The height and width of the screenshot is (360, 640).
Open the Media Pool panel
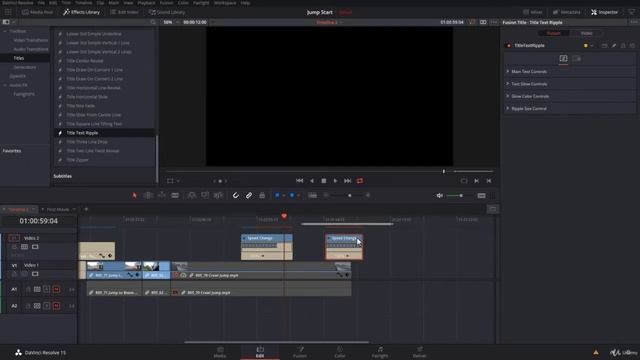point(38,12)
